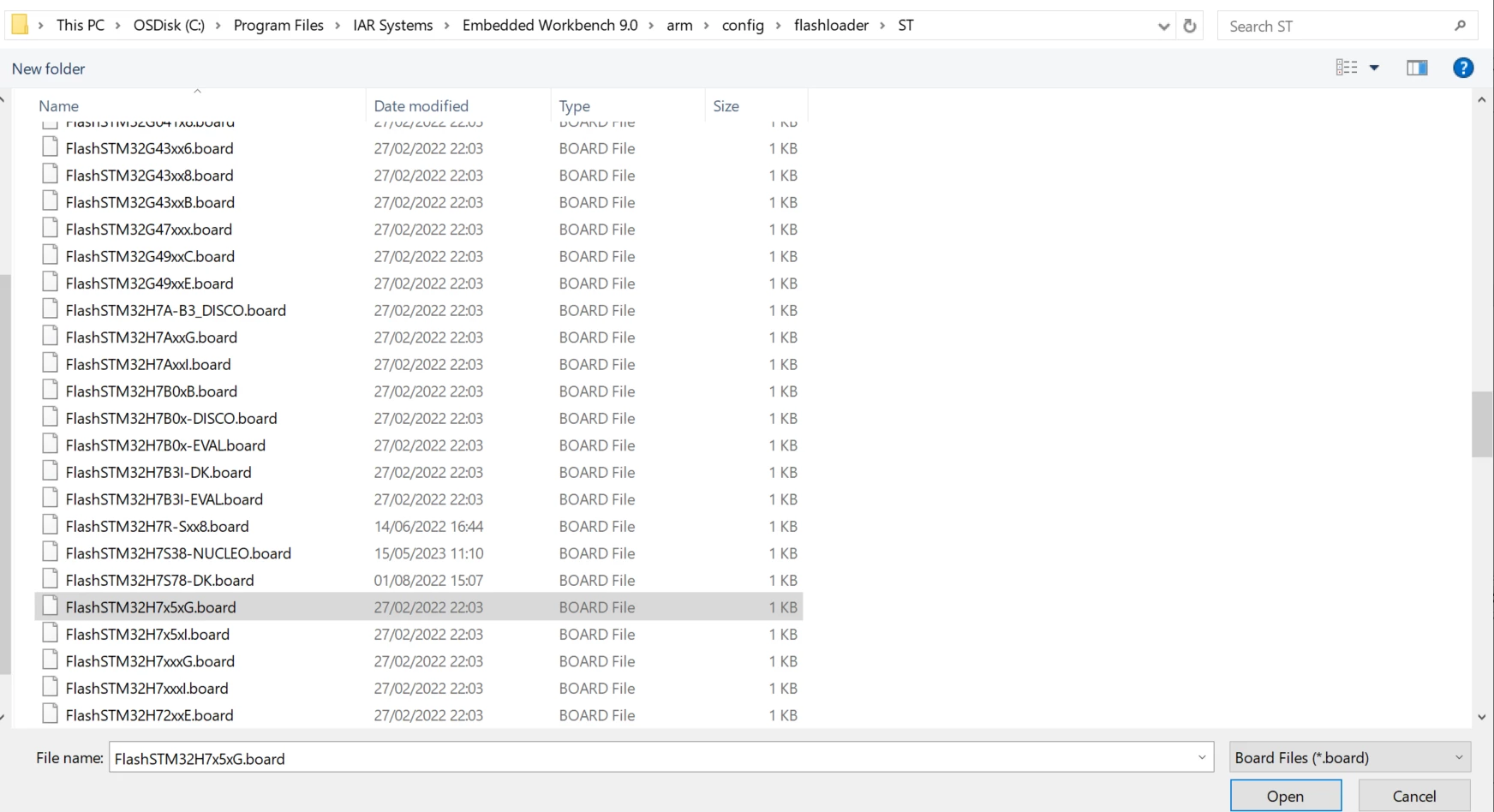This screenshot has height=812, width=1494.
Task: Click the Cancel button
Action: pos(1414,796)
